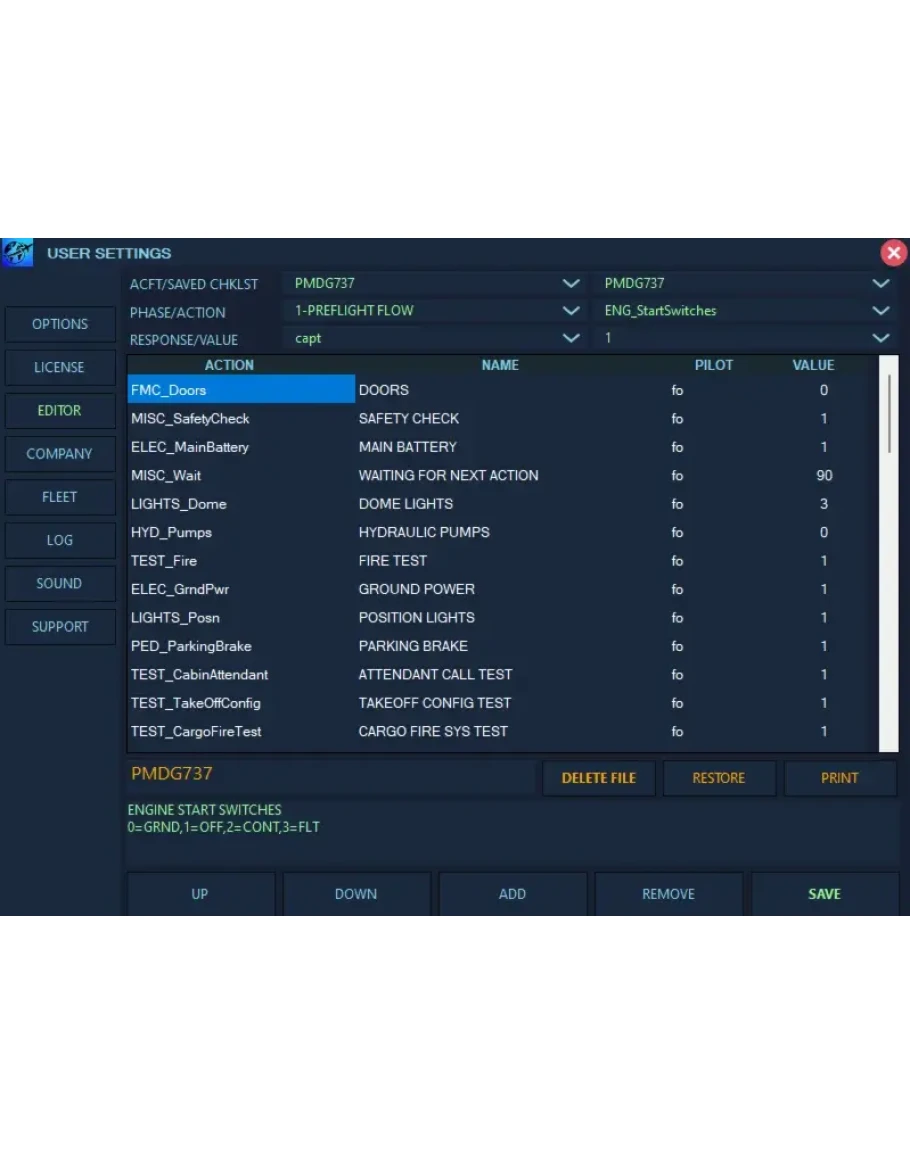Image resolution: width=910 pixels, height=1155 pixels.
Task: Open the ENG_StartSwitches action dropdown
Action: (x=880, y=311)
